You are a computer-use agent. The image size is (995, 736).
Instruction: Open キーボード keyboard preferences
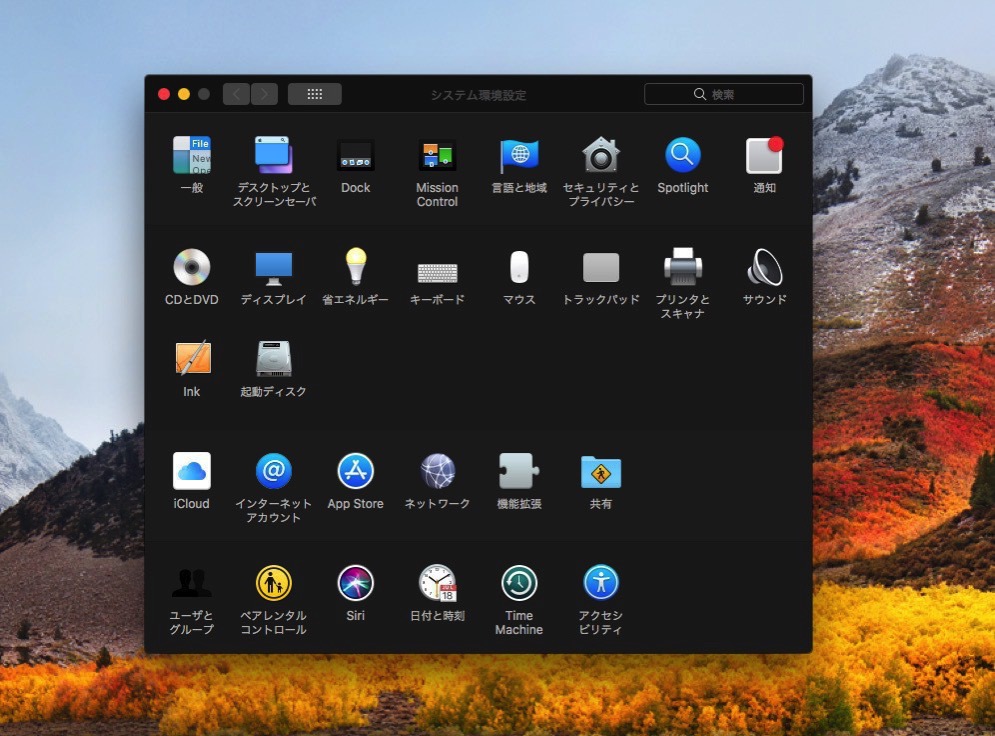437,272
